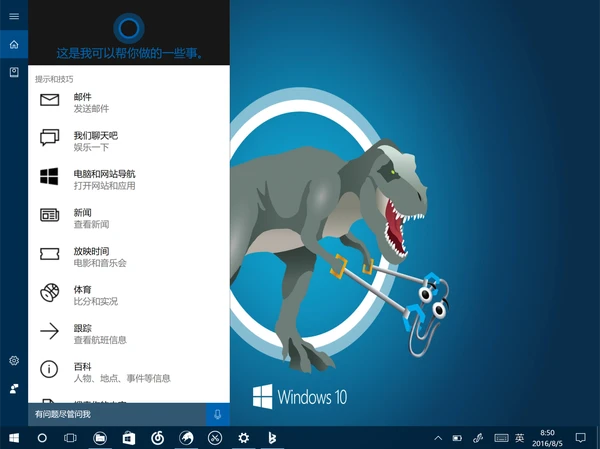Viewport: 600px width, 449px height.
Task: Open the Action Center notification icon
Action: (580, 438)
